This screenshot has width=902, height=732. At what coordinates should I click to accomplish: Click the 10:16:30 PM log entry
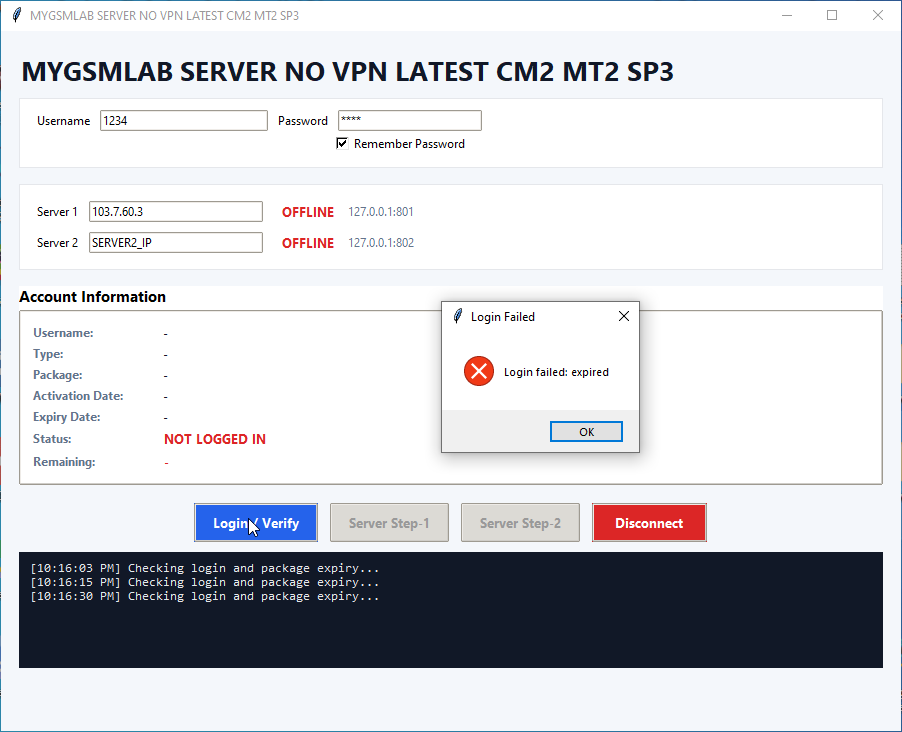tap(205, 596)
